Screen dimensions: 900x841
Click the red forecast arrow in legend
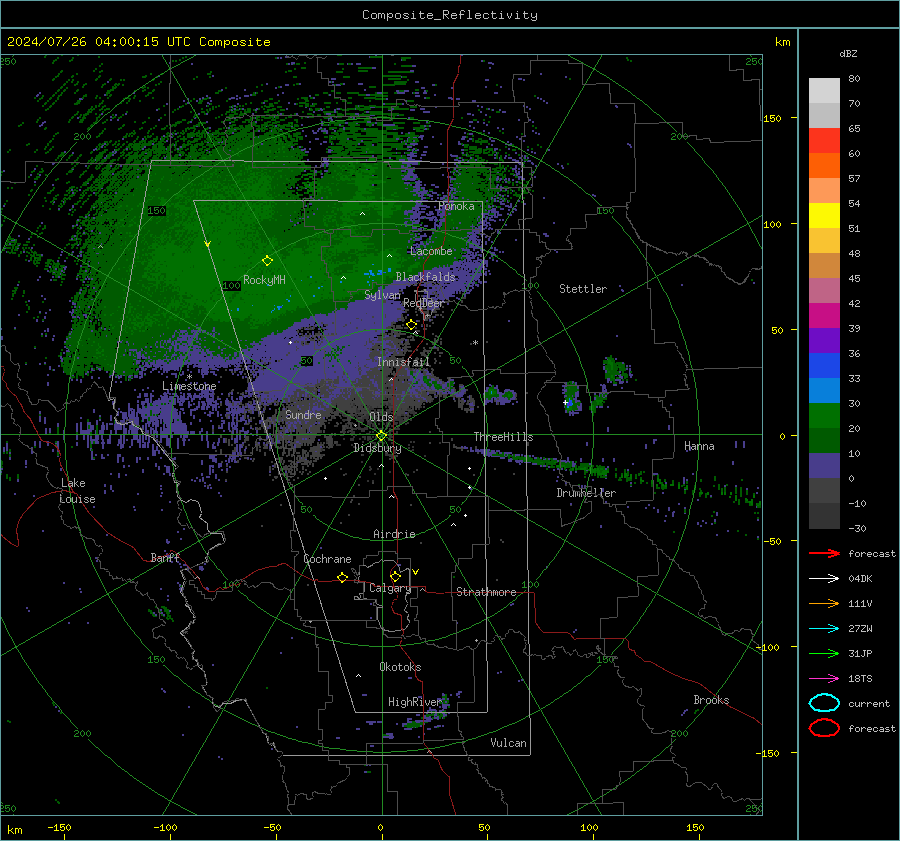pyautogui.click(x=824, y=553)
